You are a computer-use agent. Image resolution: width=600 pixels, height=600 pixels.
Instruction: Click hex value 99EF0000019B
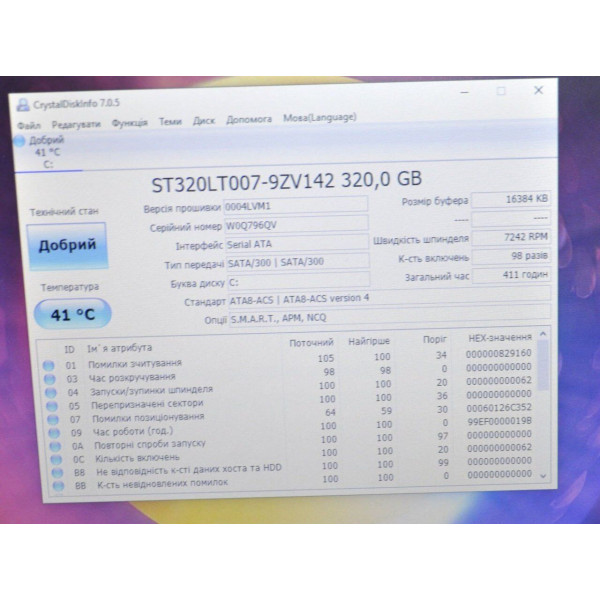coord(499,421)
